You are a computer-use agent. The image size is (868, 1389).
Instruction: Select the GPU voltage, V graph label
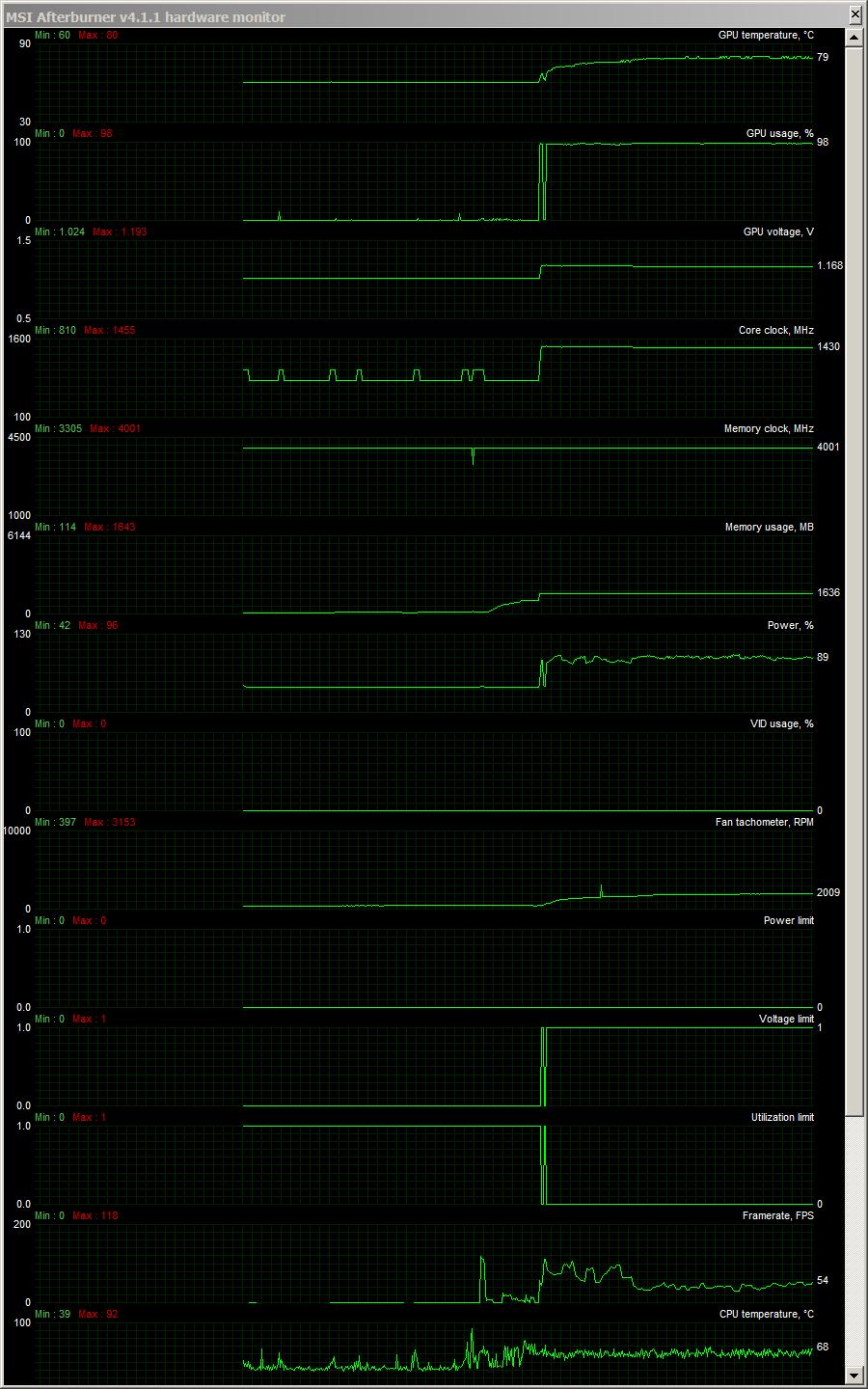[x=778, y=231]
